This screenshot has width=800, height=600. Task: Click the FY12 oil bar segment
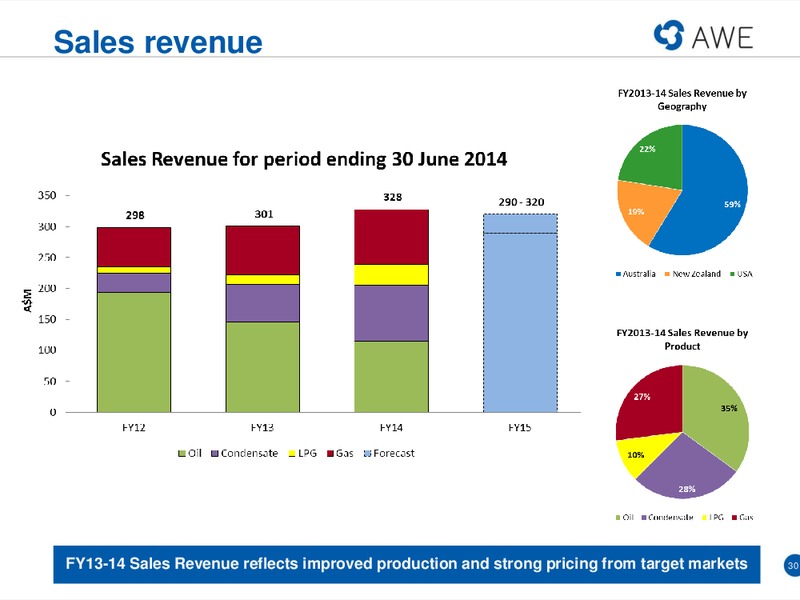coord(134,352)
